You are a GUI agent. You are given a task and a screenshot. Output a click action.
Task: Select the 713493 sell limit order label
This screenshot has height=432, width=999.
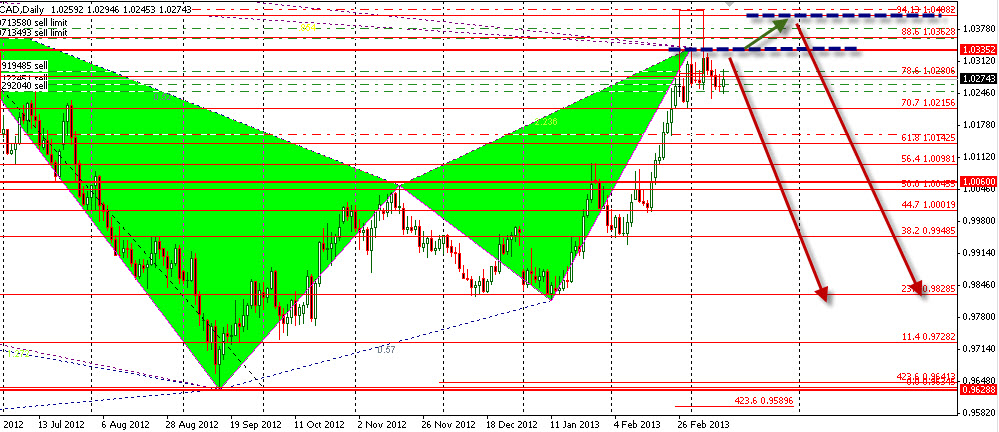pyautogui.click(x=34, y=32)
